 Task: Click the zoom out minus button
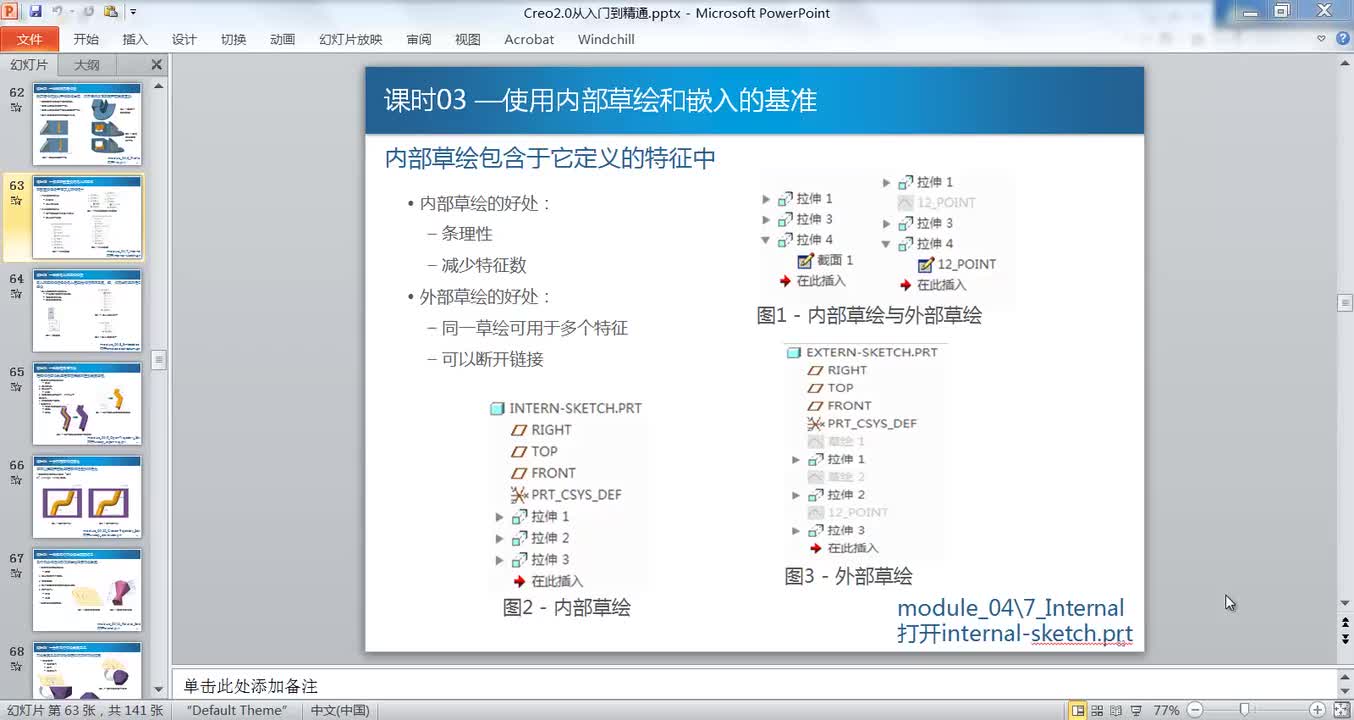coord(1195,710)
